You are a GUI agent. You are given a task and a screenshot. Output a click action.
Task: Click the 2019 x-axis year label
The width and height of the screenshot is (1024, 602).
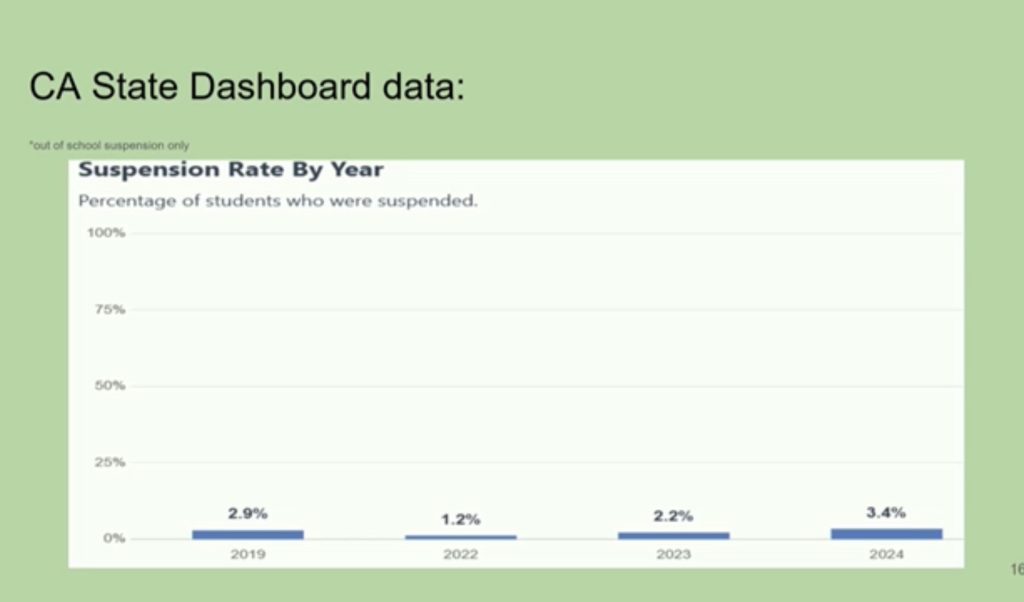[x=248, y=554]
